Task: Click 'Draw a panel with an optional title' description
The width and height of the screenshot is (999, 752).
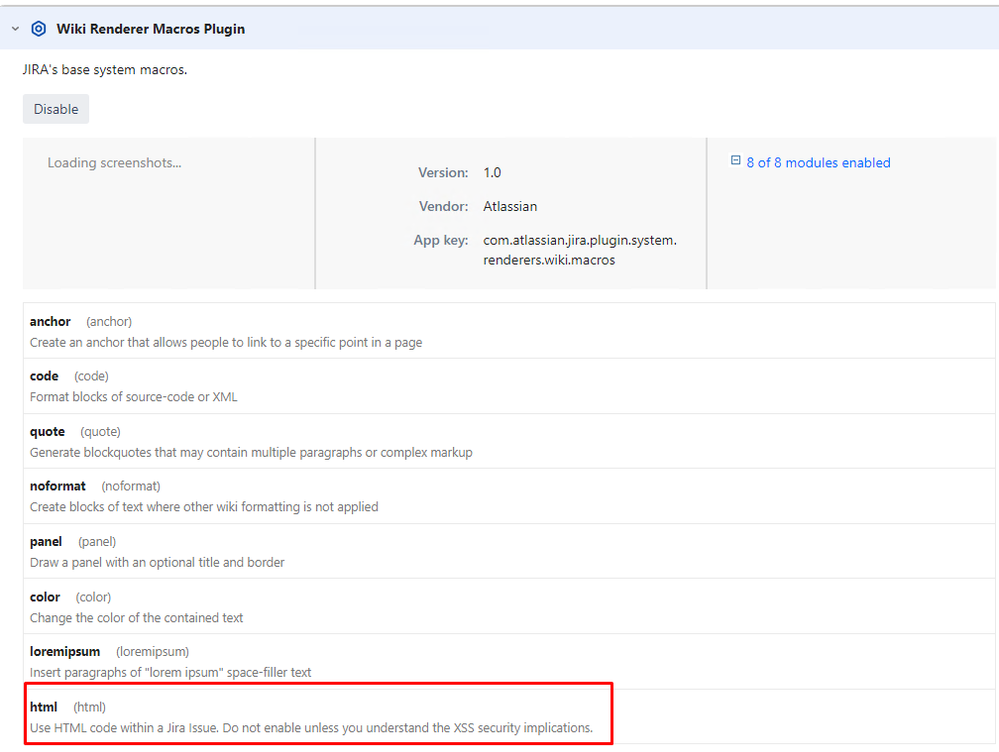Action: (157, 563)
